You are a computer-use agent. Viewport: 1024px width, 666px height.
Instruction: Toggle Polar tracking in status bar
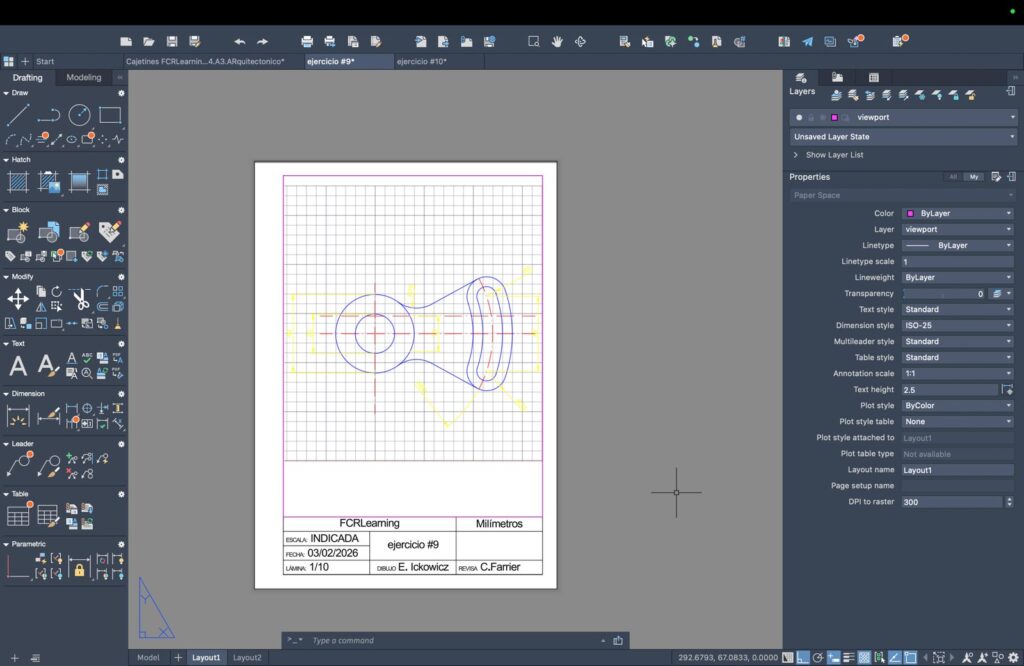818,658
